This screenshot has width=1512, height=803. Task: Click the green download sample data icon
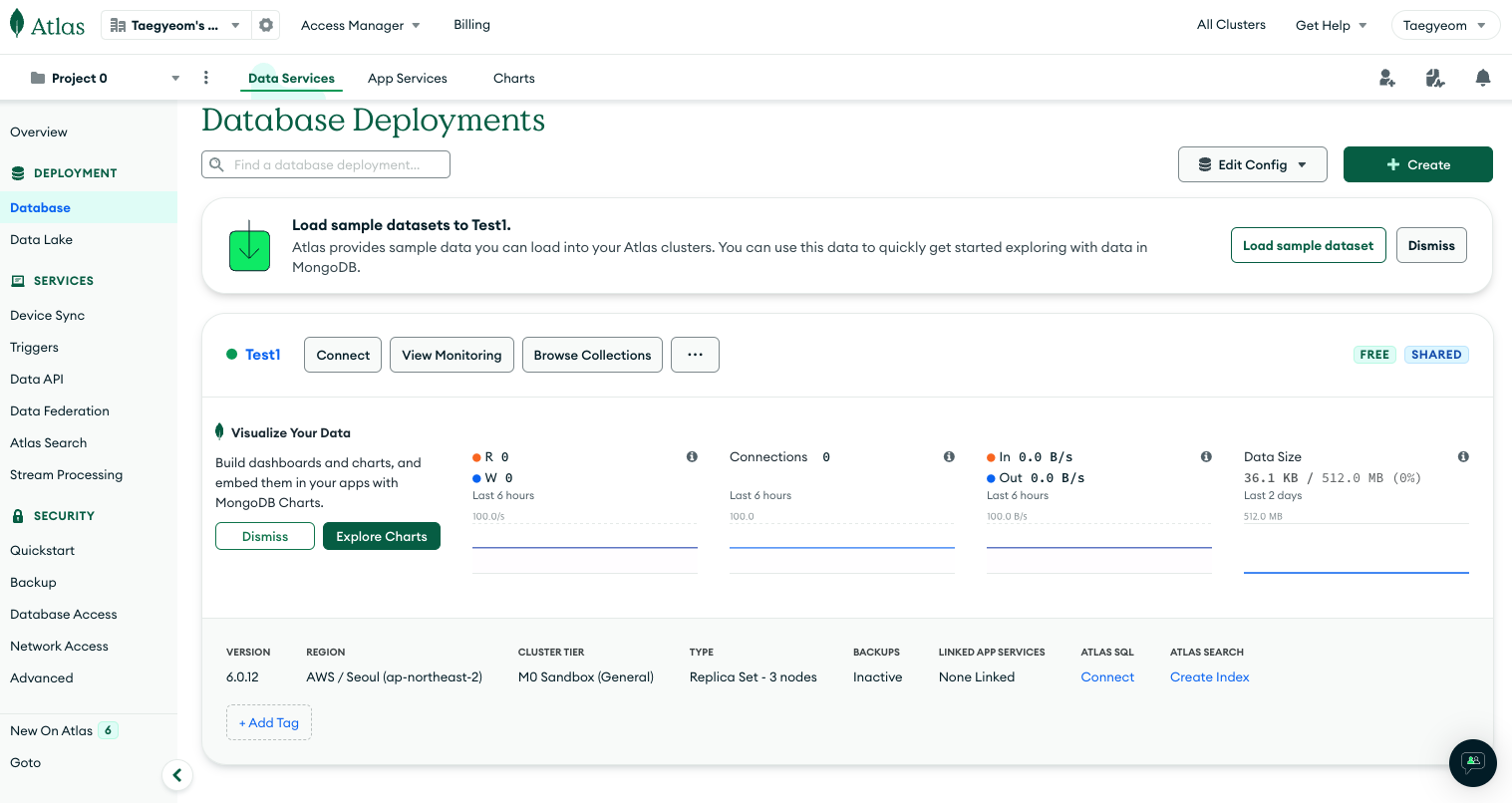coord(250,246)
